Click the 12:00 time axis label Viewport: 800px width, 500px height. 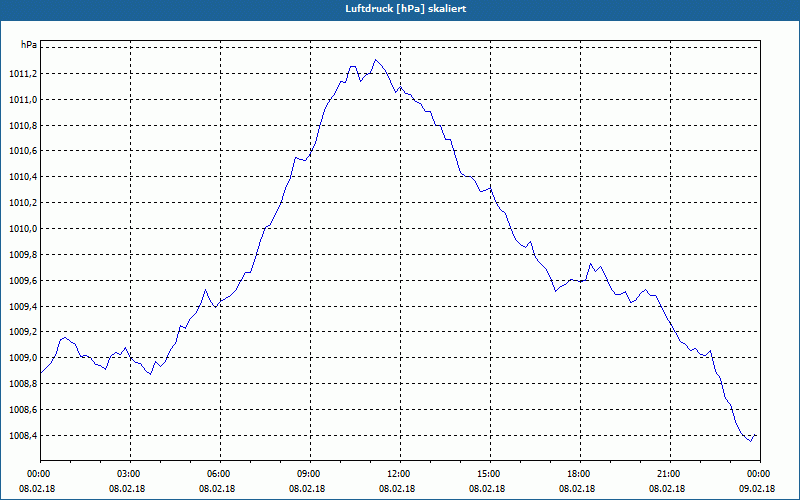[401, 474]
